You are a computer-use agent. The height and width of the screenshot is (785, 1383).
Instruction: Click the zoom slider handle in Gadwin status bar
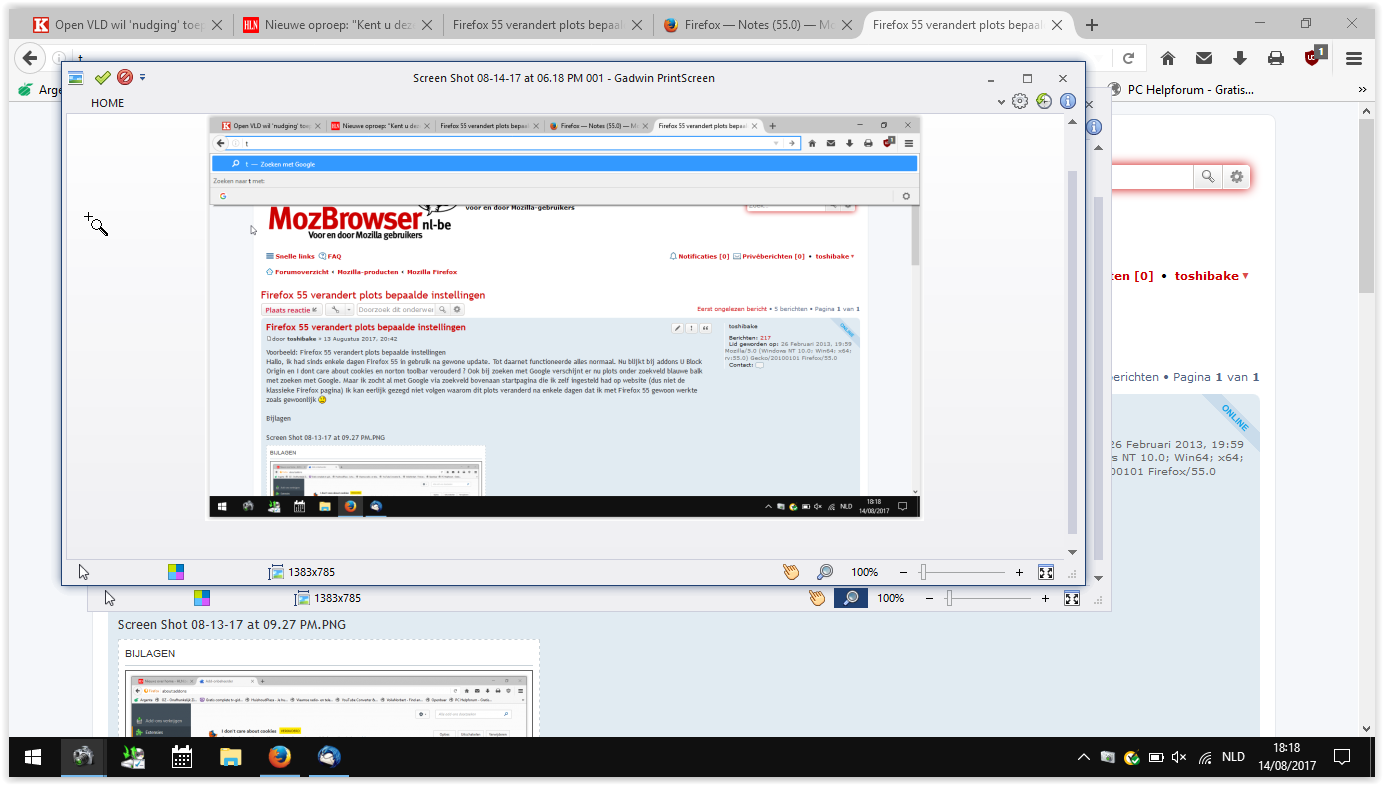point(923,572)
